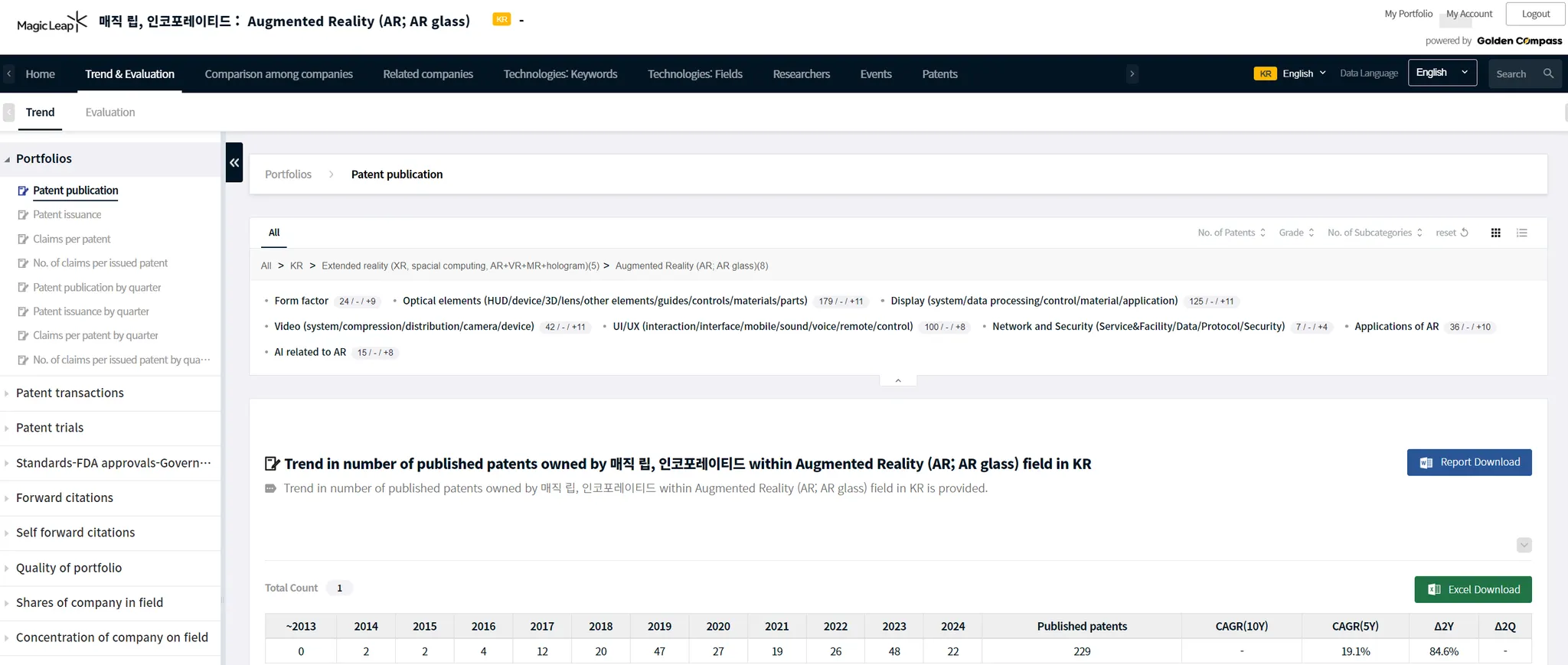
Task: Click the sub-tab back arrow beside Trend
Action: click(x=9, y=112)
